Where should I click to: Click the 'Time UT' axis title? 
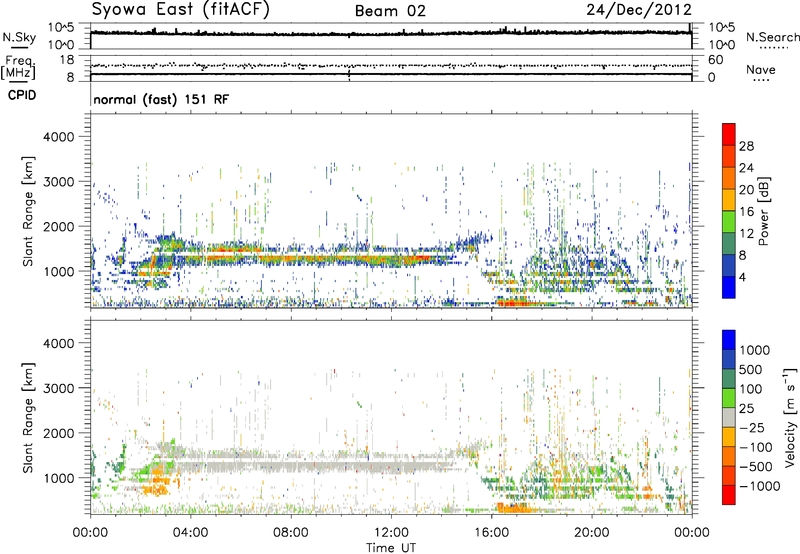(x=391, y=548)
